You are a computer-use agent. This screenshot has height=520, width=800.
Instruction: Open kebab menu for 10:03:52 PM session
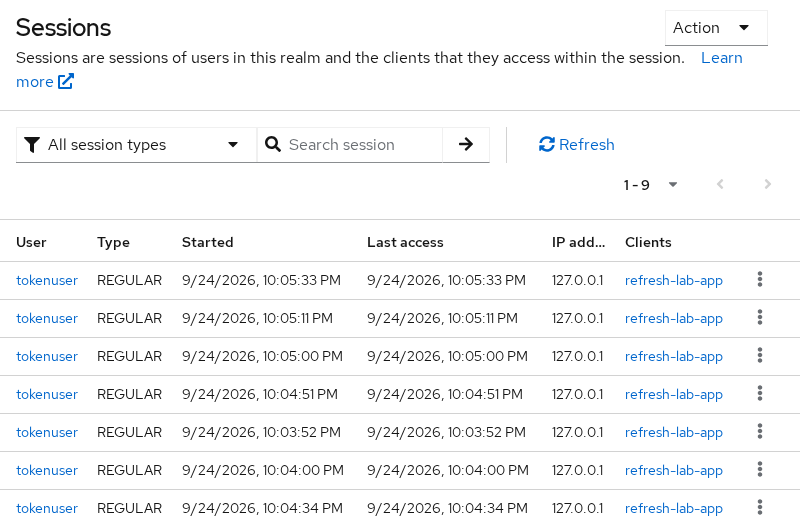click(760, 432)
